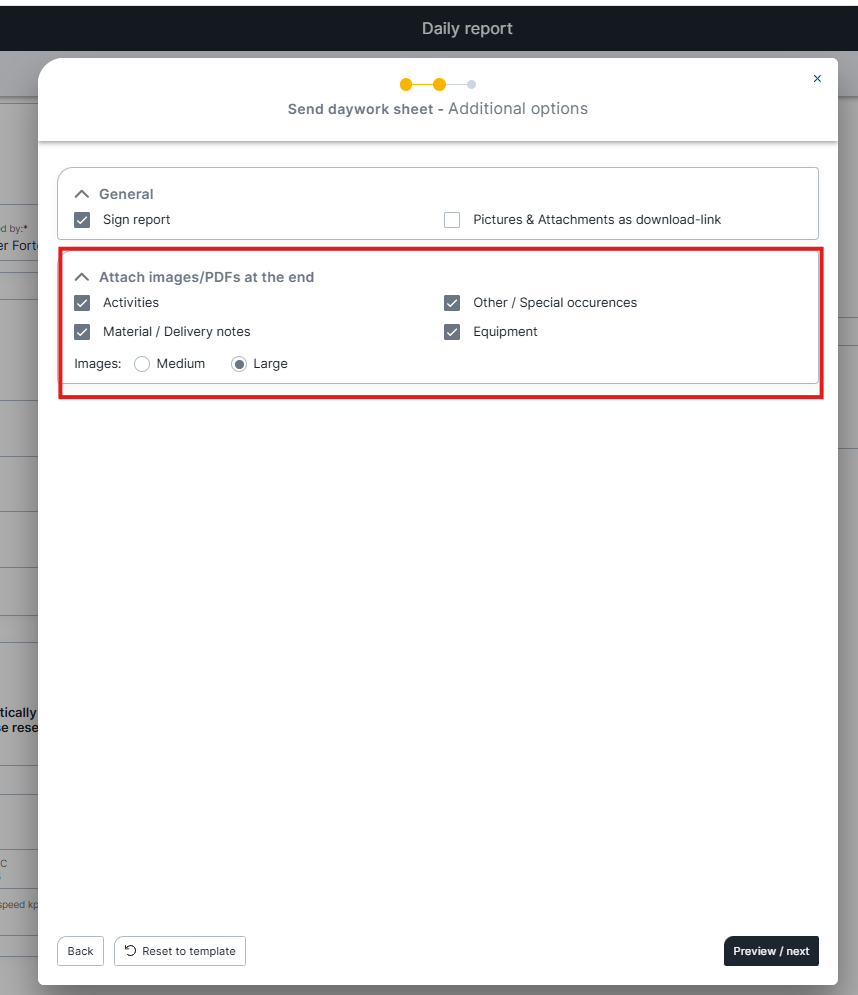
Task: Uncheck the Equipment checkbox
Action: [452, 332]
